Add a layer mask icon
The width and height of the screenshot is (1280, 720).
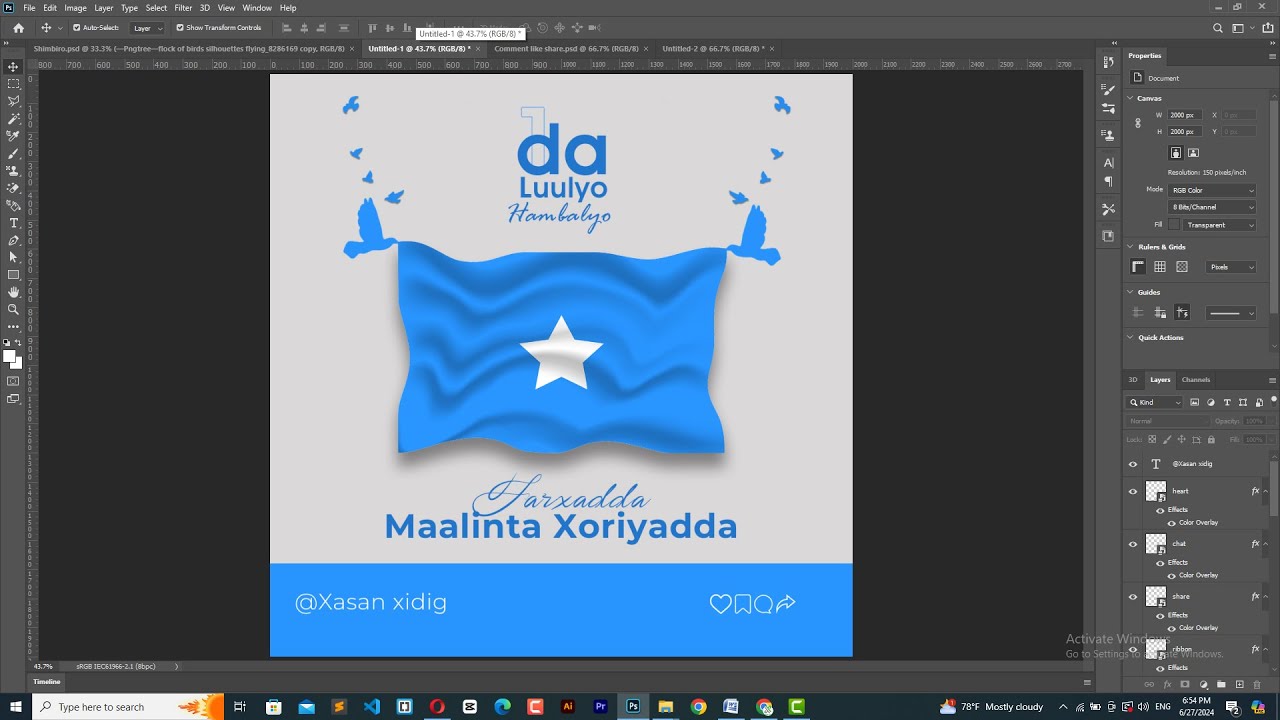tap(1185, 685)
